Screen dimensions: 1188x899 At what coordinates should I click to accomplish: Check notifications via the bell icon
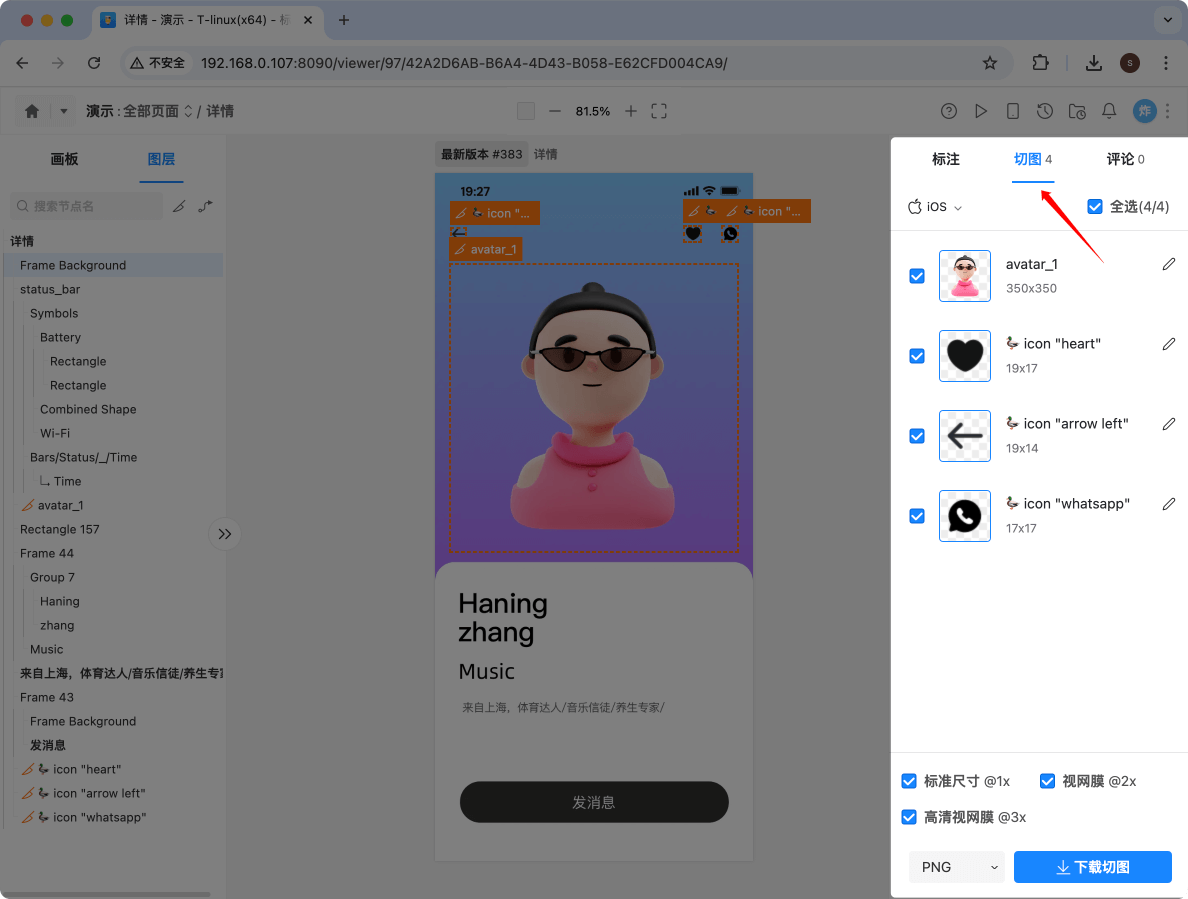[1109, 111]
